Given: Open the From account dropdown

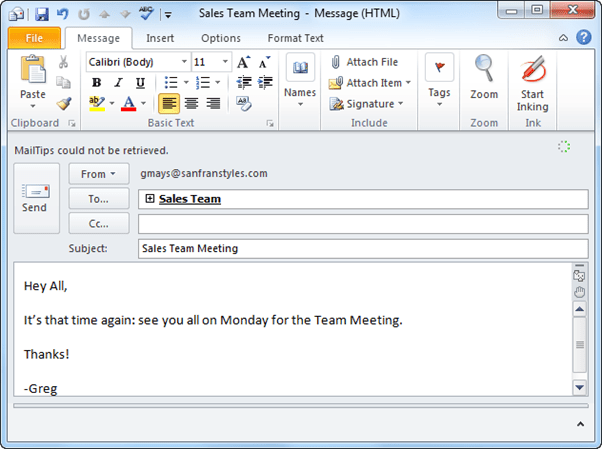Looking at the screenshot, I should point(99,173).
